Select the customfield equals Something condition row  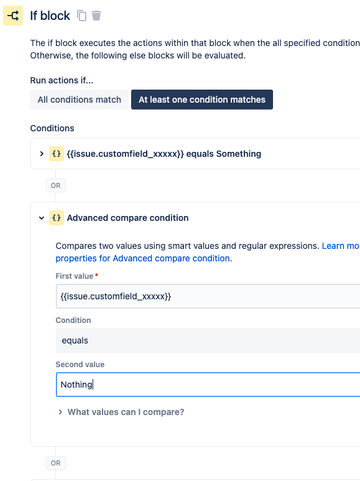[x=195, y=154]
